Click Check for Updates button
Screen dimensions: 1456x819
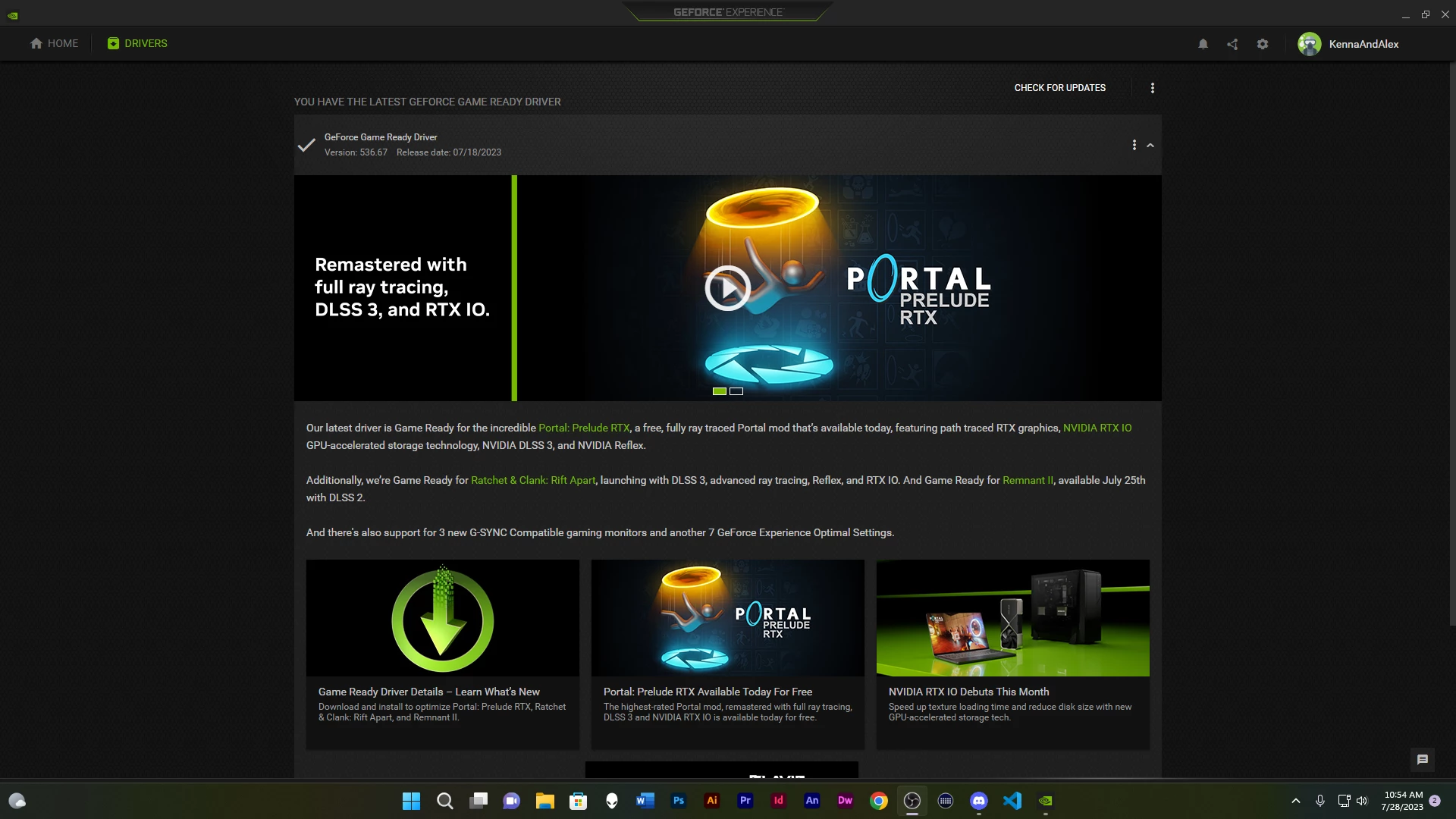point(1059,88)
